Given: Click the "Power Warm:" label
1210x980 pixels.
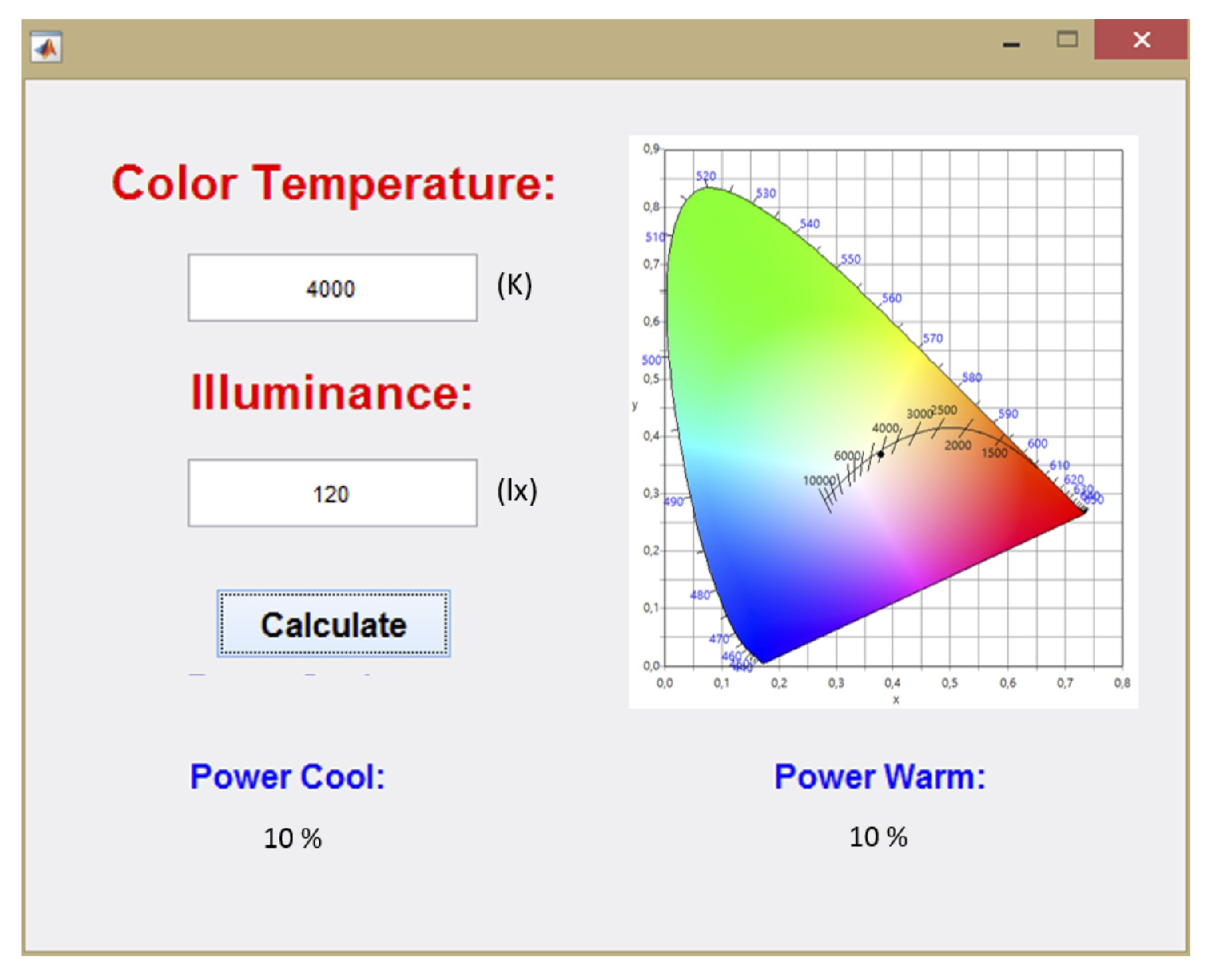Looking at the screenshot, I should 880,776.
